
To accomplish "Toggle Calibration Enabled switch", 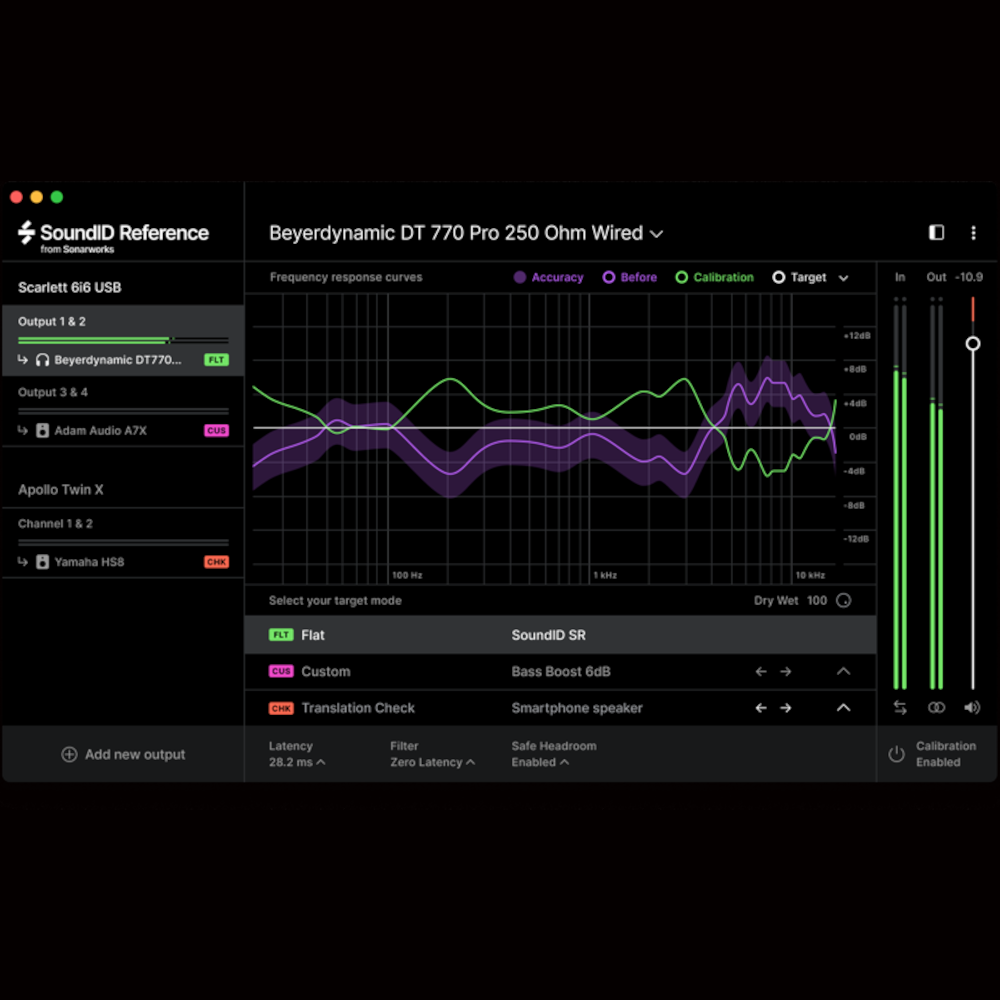I will point(932,754).
